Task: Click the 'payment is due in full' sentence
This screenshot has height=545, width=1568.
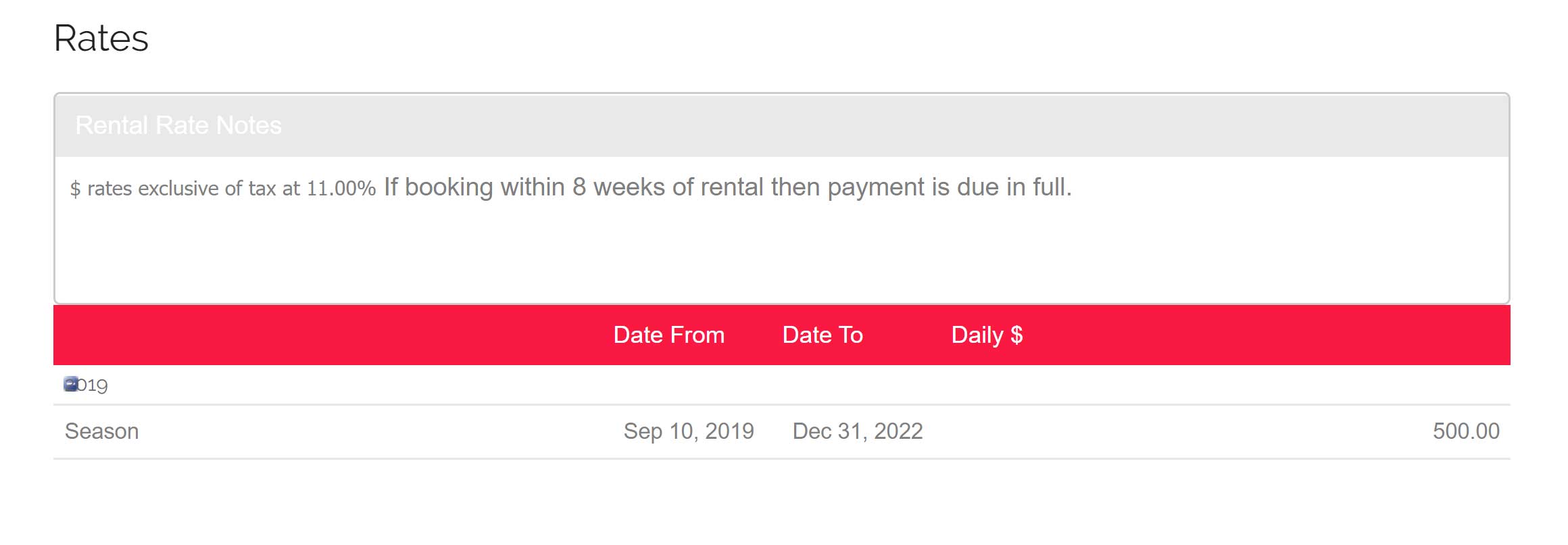Action: point(950,187)
